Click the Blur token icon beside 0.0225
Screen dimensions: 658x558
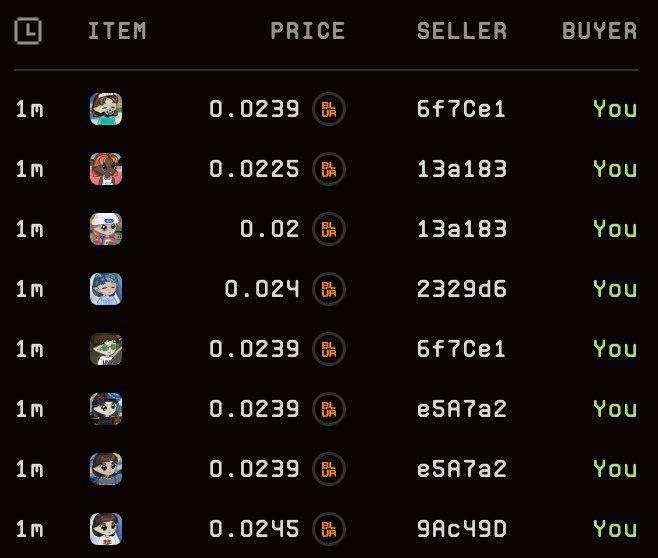click(328, 169)
